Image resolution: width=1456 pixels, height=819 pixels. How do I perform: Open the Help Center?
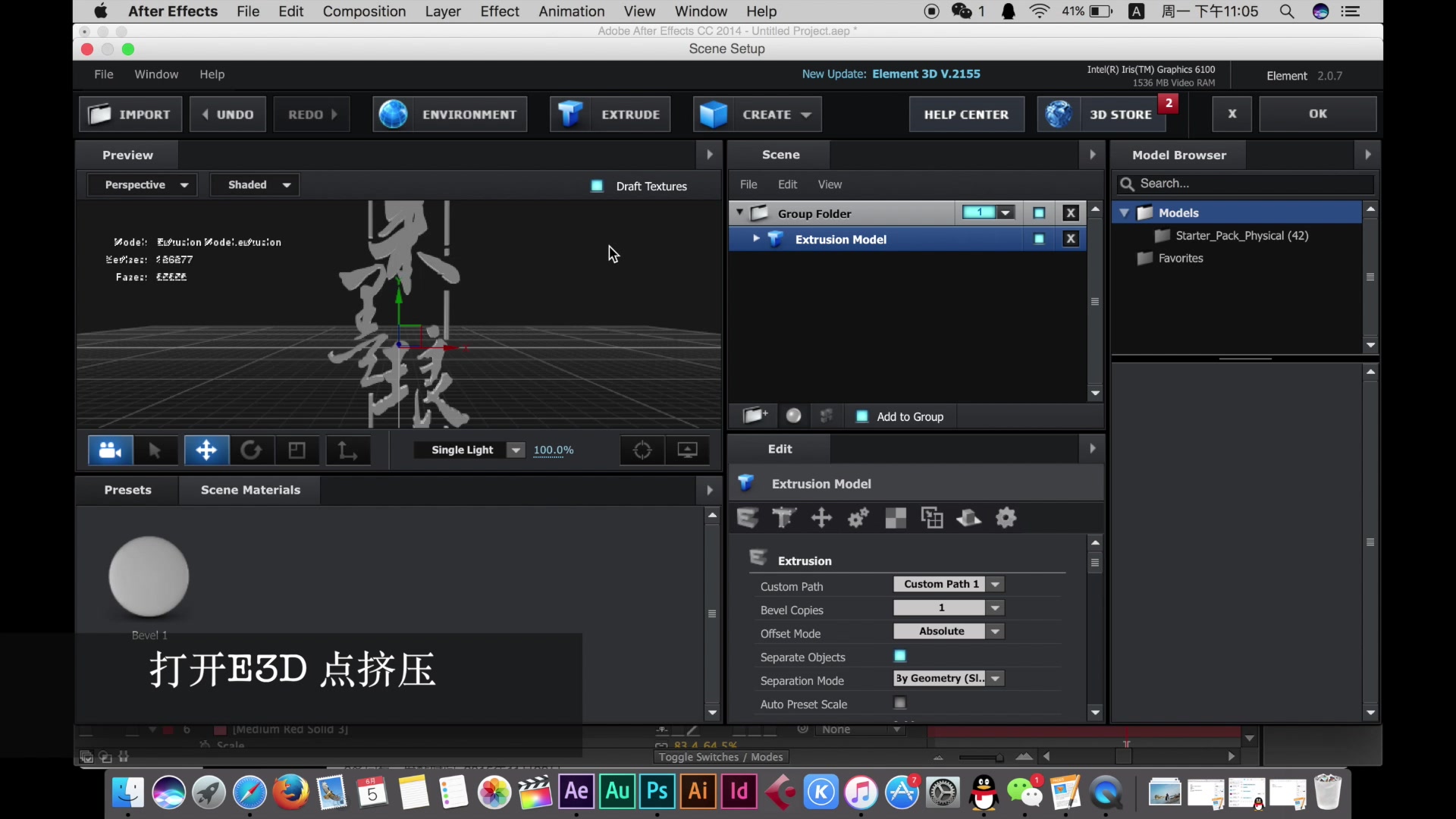966,114
